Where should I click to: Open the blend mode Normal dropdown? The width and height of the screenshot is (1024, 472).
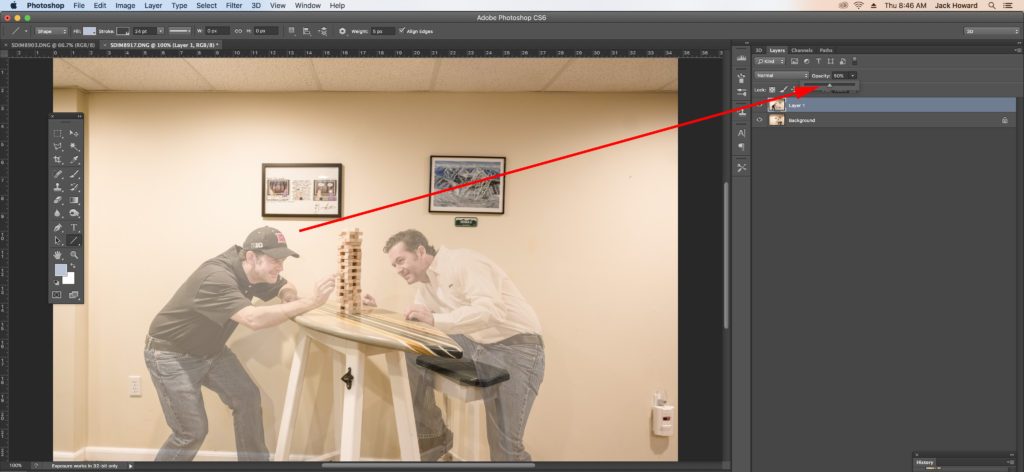click(x=781, y=75)
